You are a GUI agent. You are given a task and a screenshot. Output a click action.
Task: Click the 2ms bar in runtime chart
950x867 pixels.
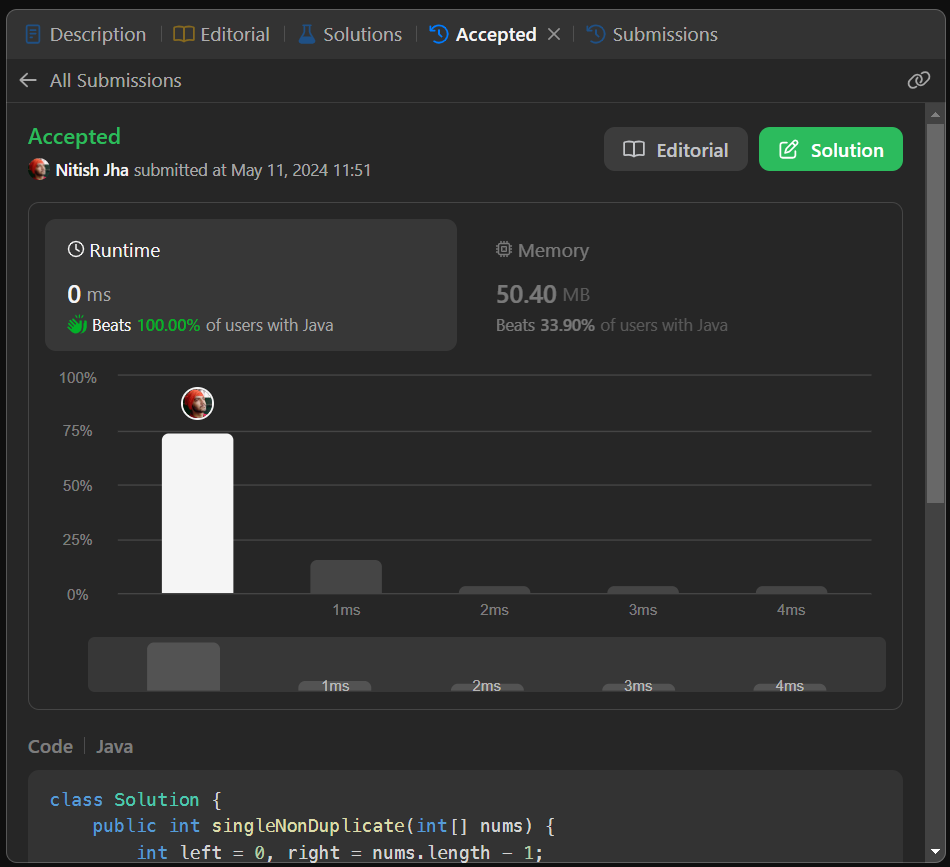click(x=494, y=590)
